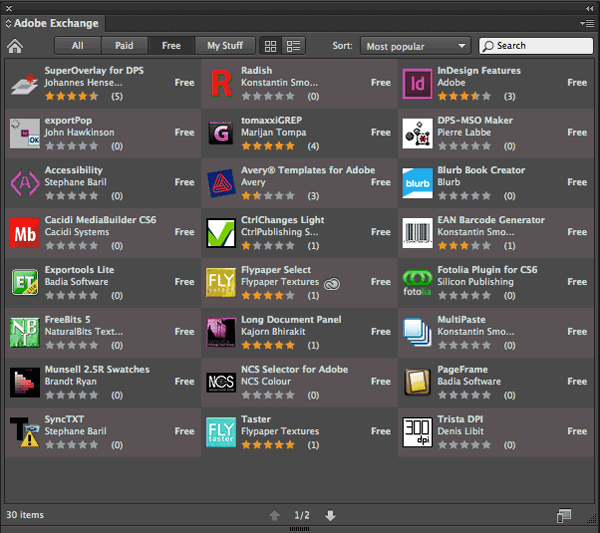Image resolution: width=600 pixels, height=533 pixels.
Task: Switch to grid view layout
Action: 271,46
